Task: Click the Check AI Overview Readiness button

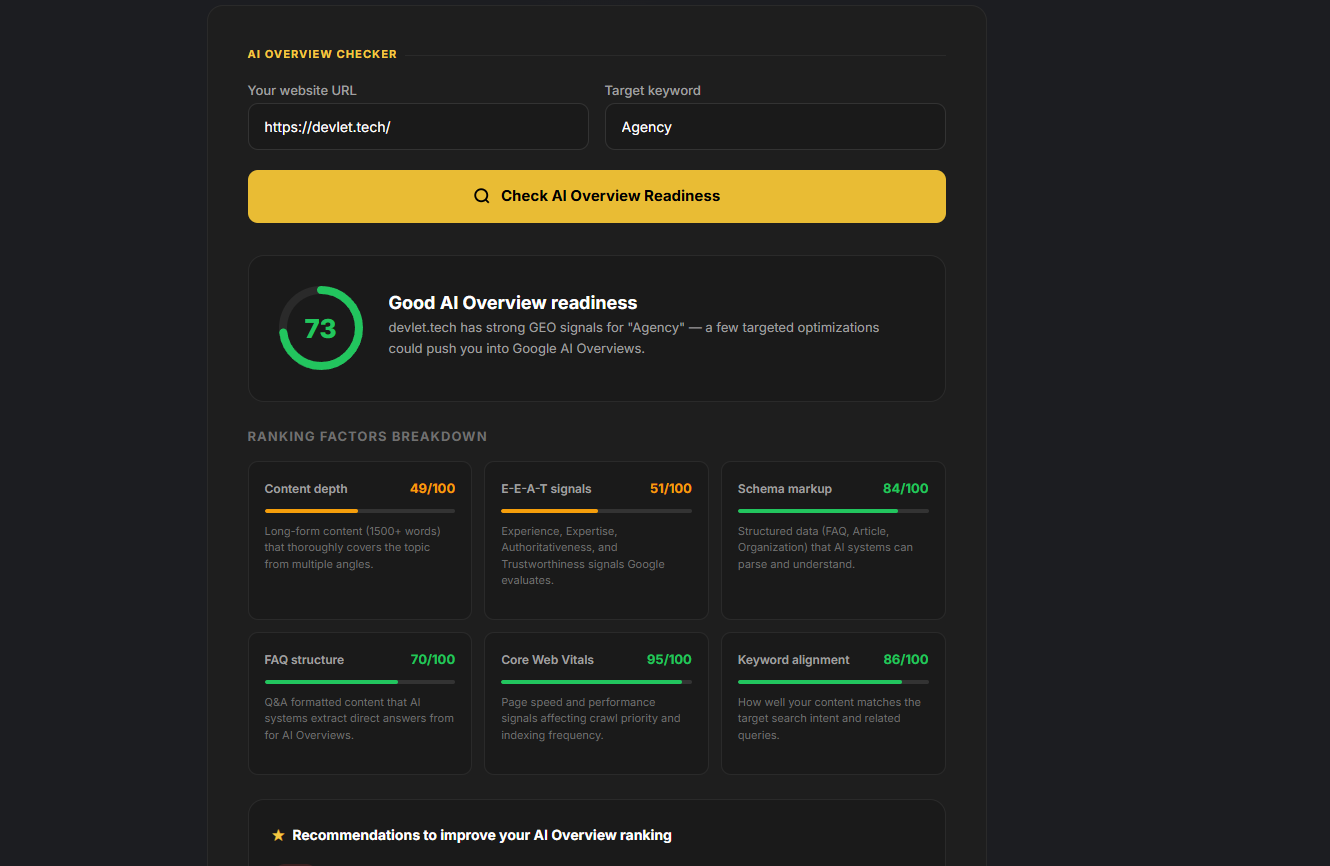Action: pyautogui.click(x=597, y=196)
